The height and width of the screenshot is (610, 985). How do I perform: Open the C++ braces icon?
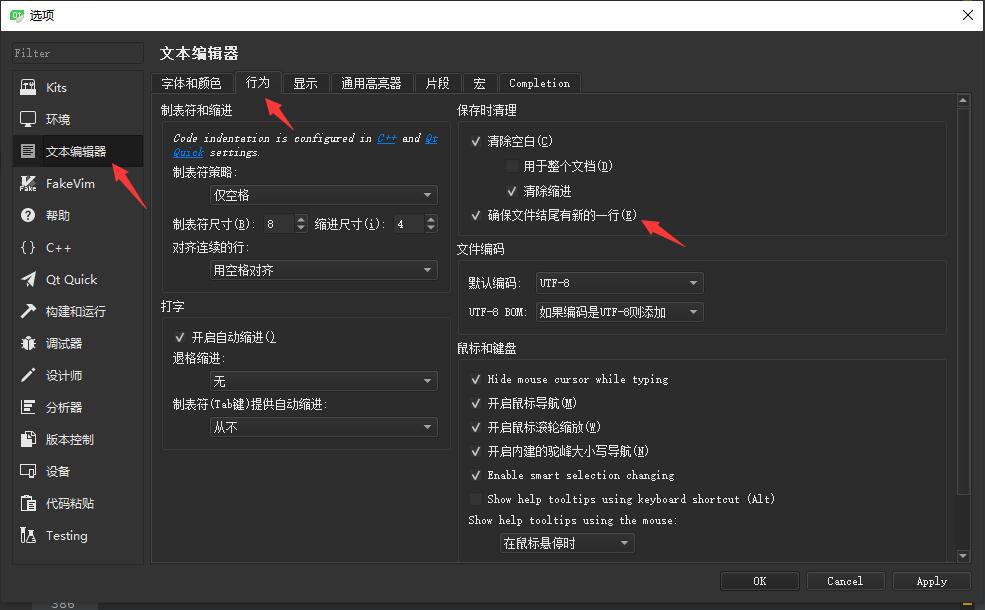pyautogui.click(x=28, y=248)
